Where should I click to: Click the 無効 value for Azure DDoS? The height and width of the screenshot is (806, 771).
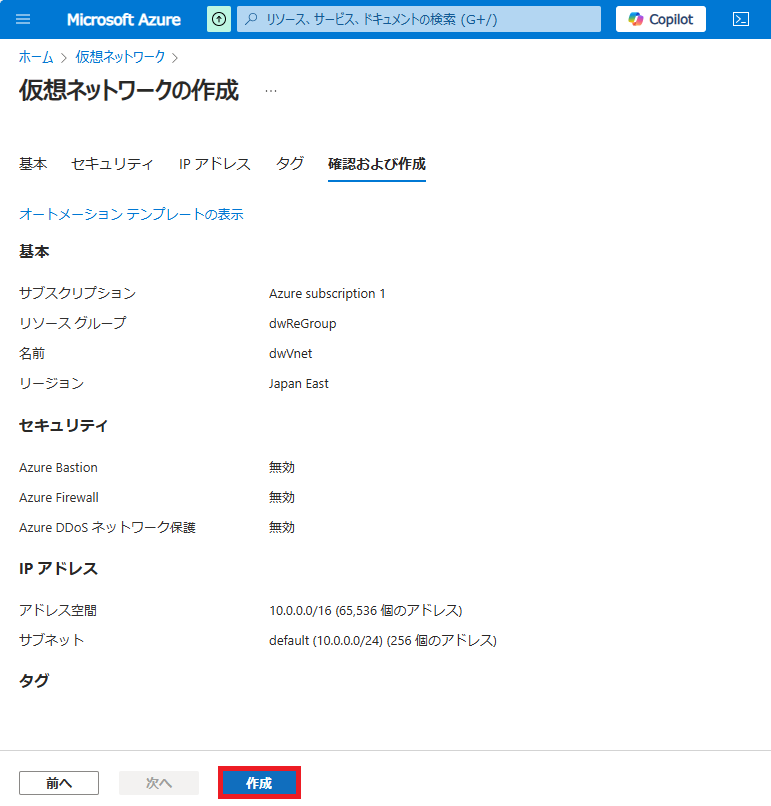282,527
